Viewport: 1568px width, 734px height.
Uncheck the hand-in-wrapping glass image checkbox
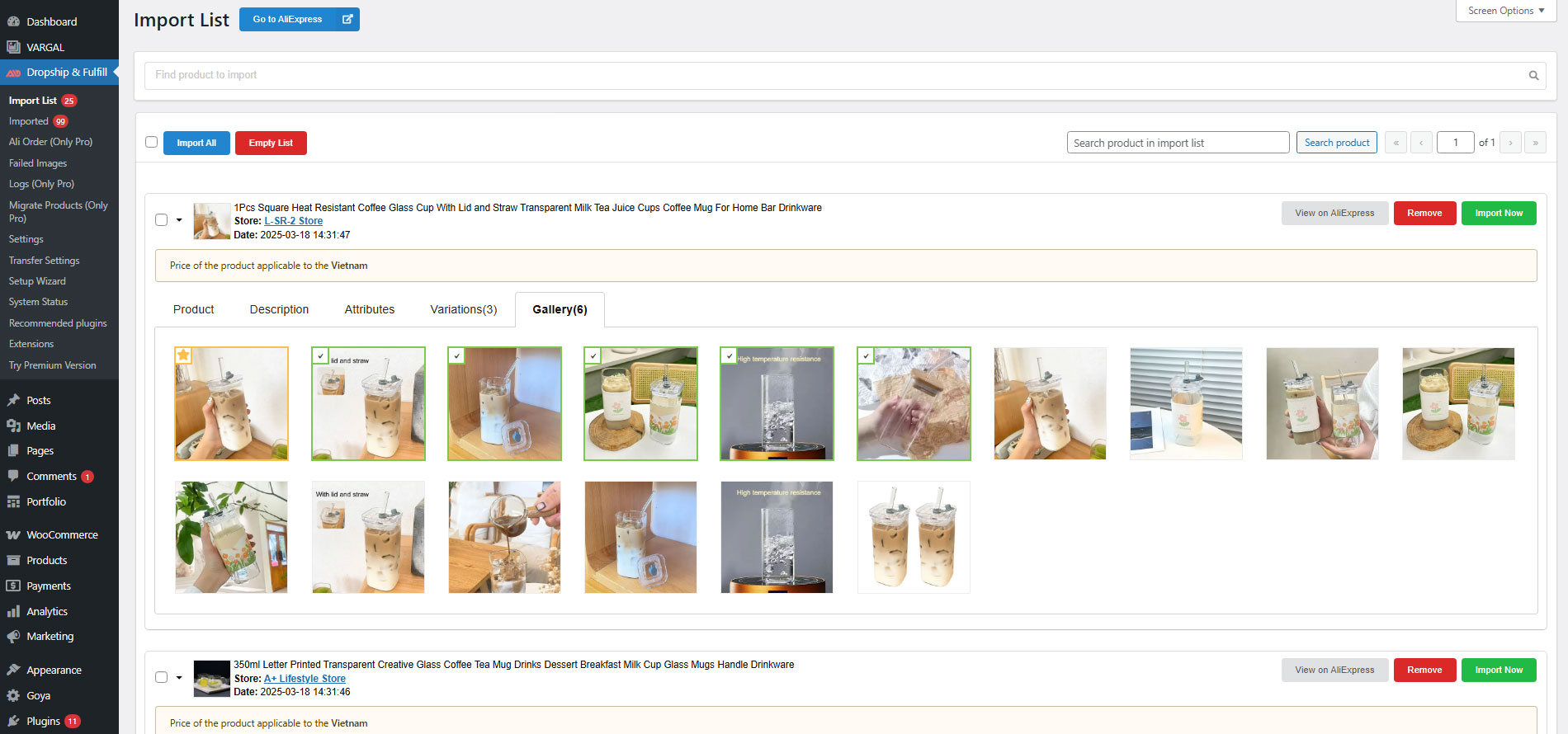[x=866, y=355]
